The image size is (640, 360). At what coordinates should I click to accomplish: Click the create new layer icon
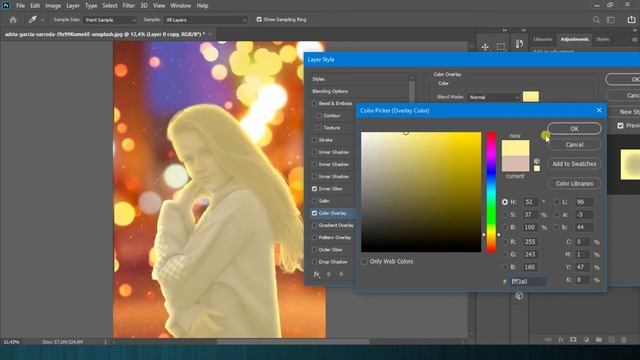pos(611,340)
